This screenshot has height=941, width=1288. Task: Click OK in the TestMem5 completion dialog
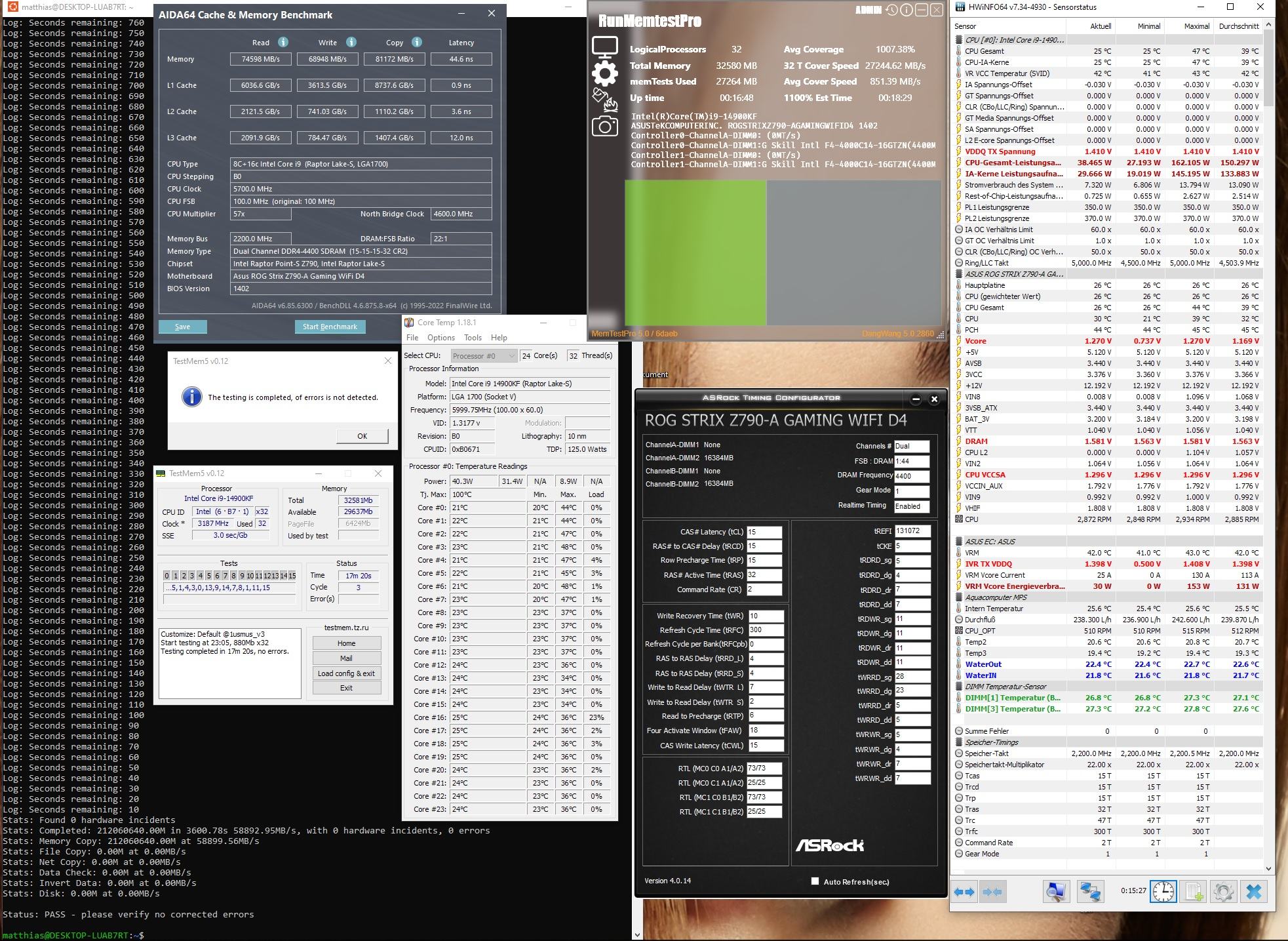(362, 436)
